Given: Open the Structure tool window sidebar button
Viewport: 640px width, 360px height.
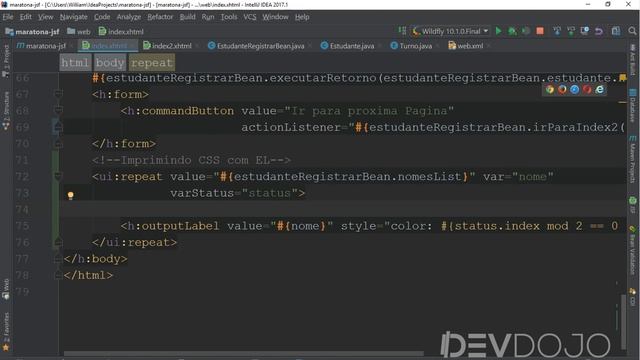Looking at the screenshot, I should click(6, 110).
